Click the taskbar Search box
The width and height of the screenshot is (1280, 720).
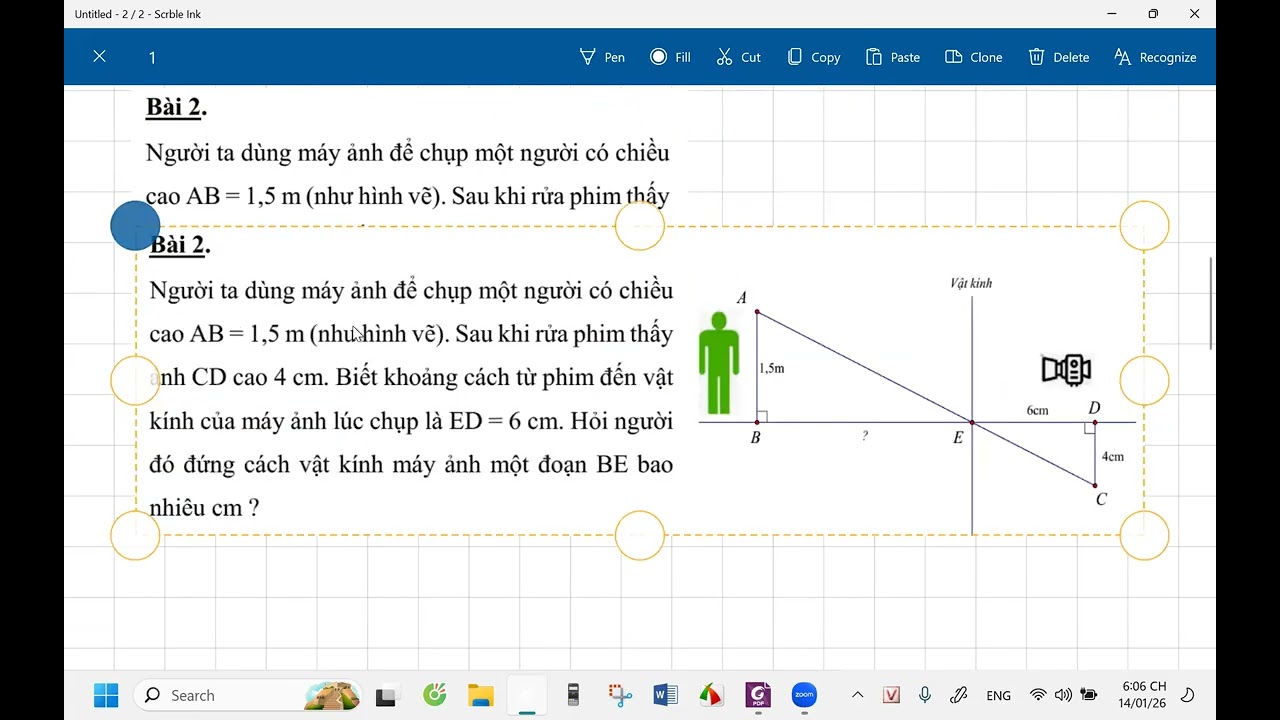[x=248, y=695]
